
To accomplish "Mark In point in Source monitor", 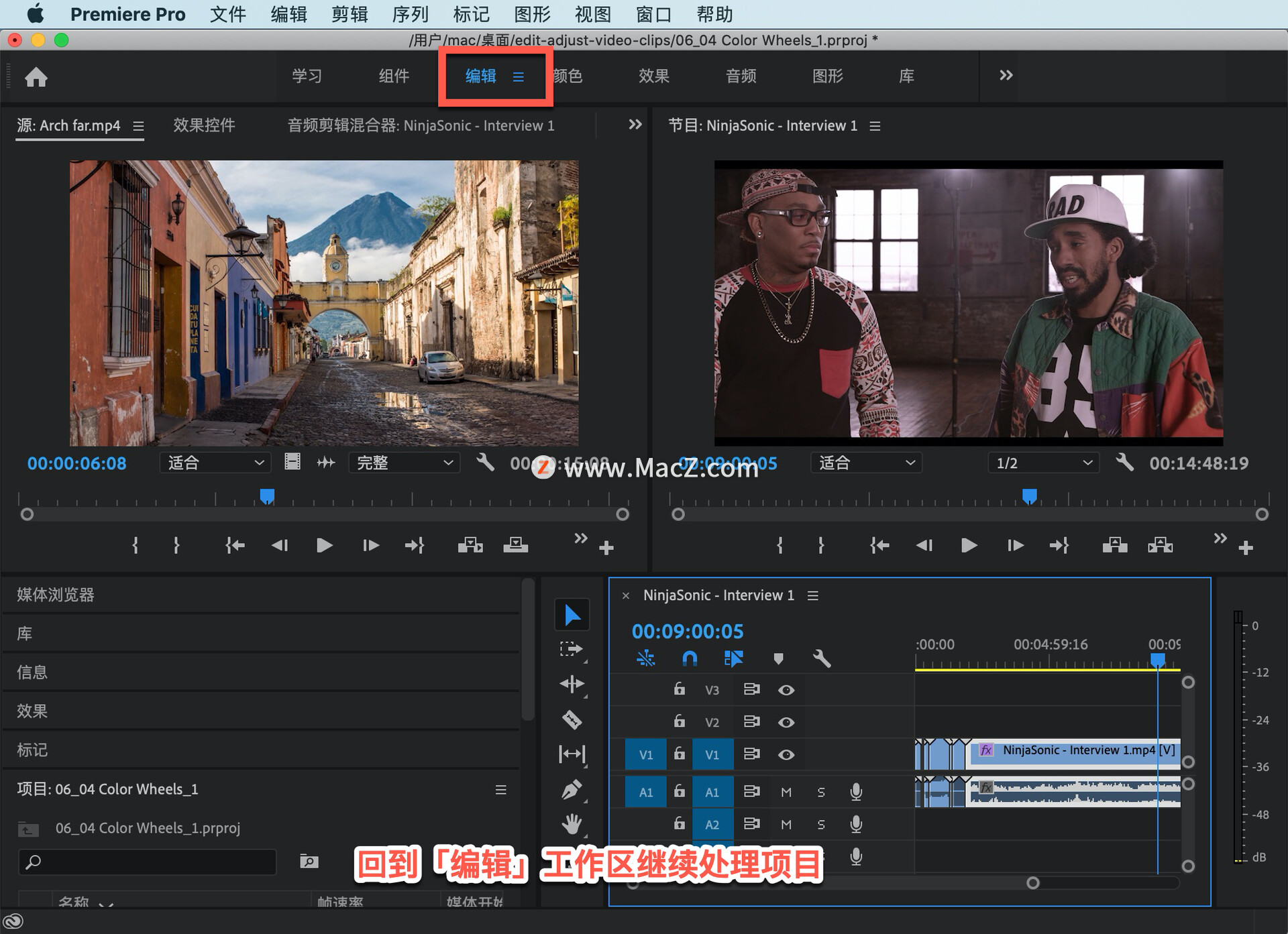I will click(135, 545).
